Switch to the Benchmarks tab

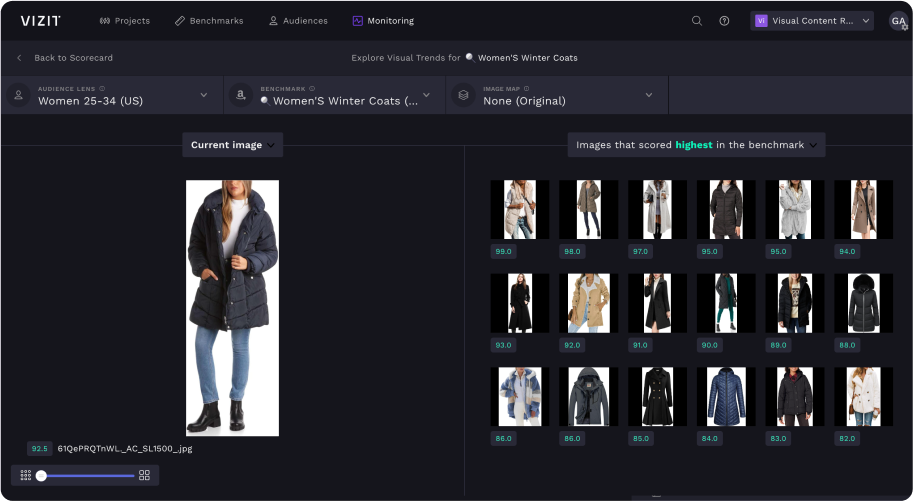coord(209,20)
